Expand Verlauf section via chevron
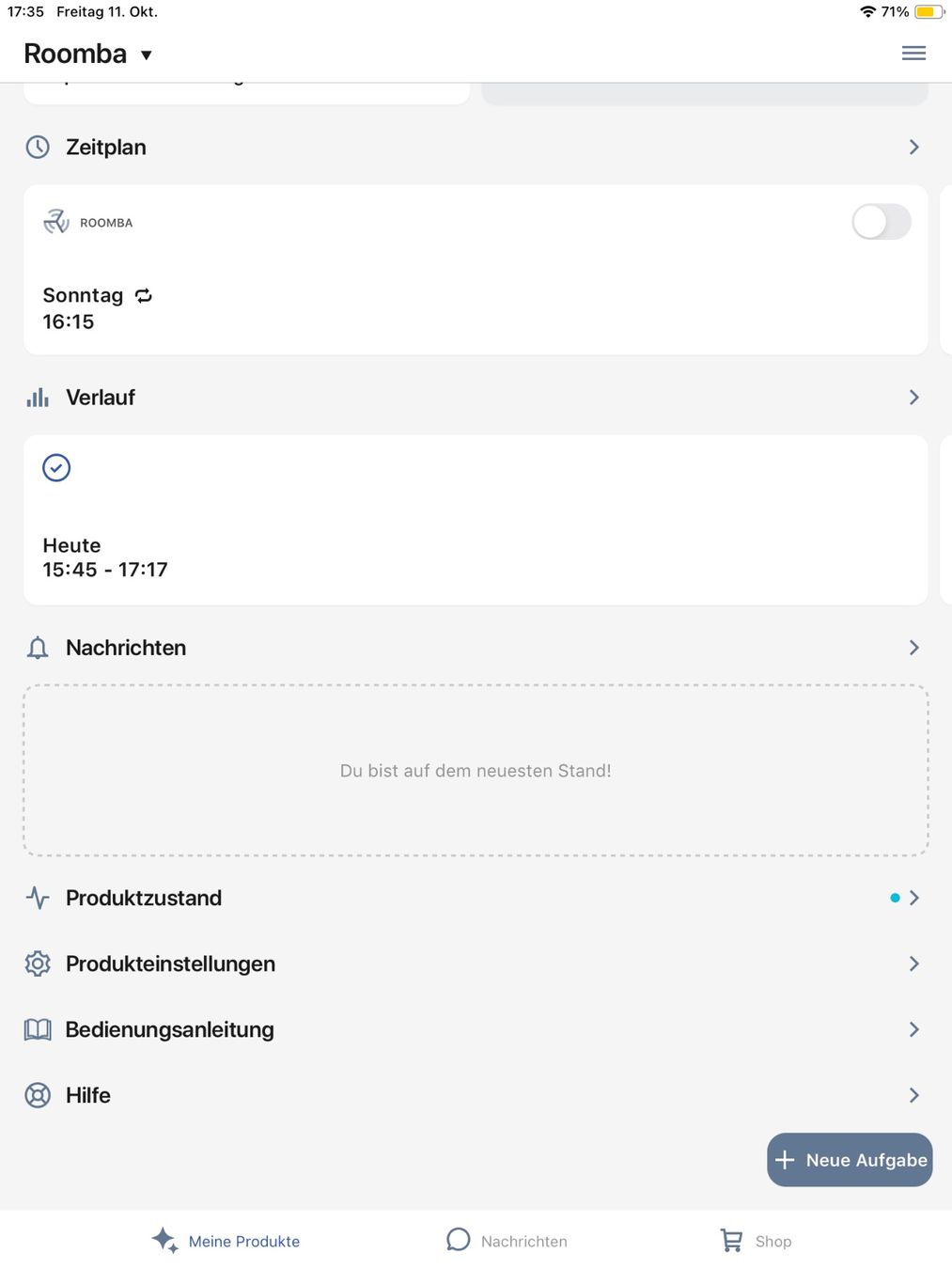952x1269 pixels. coord(913,398)
